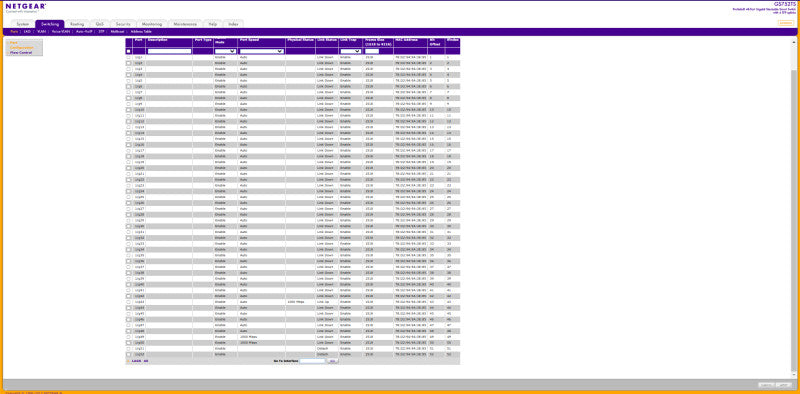This screenshot has height=394, width=800.
Task: Open the Routing tab
Action: tap(77, 24)
